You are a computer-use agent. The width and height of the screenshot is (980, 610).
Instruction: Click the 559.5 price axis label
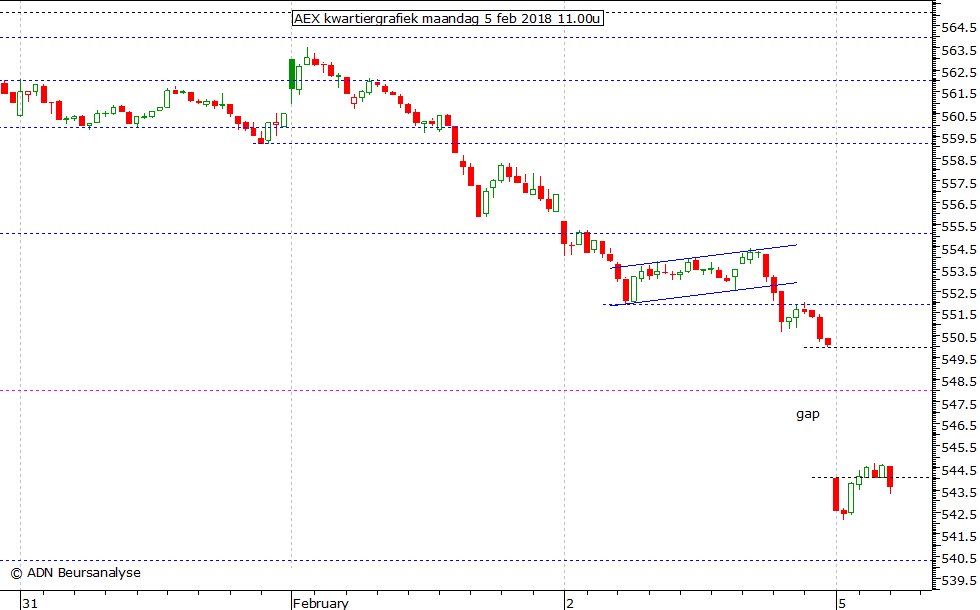(x=959, y=139)
